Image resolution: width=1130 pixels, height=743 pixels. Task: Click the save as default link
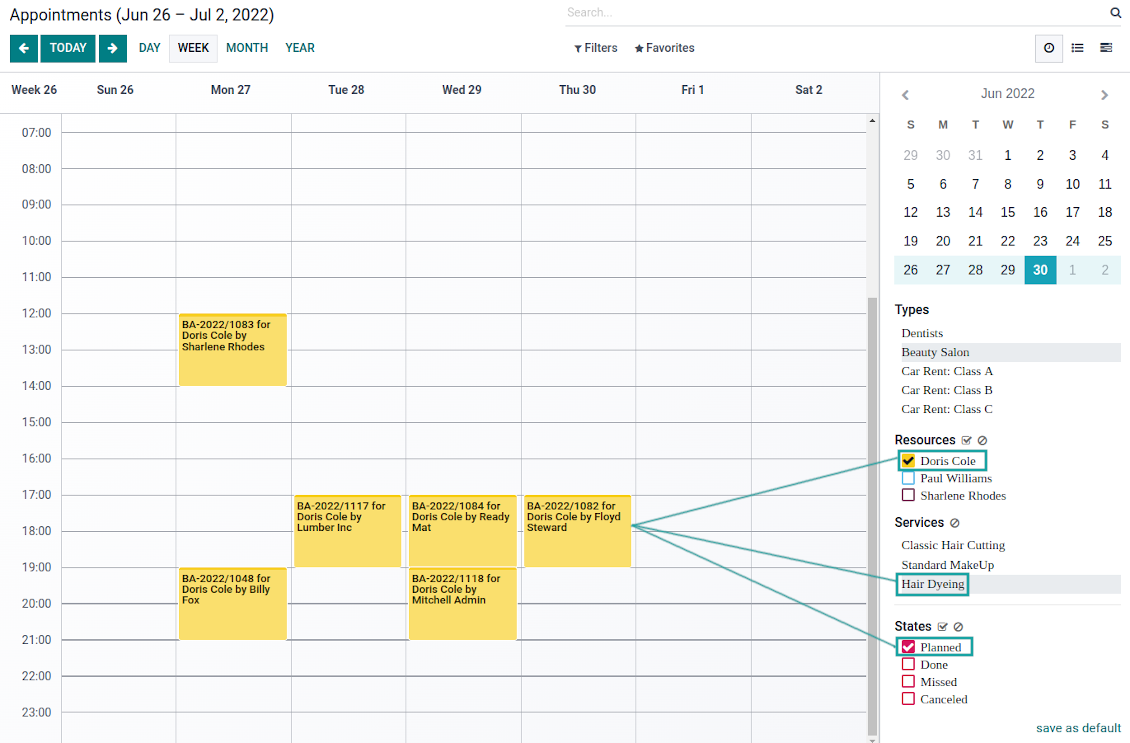[1078, 728]
